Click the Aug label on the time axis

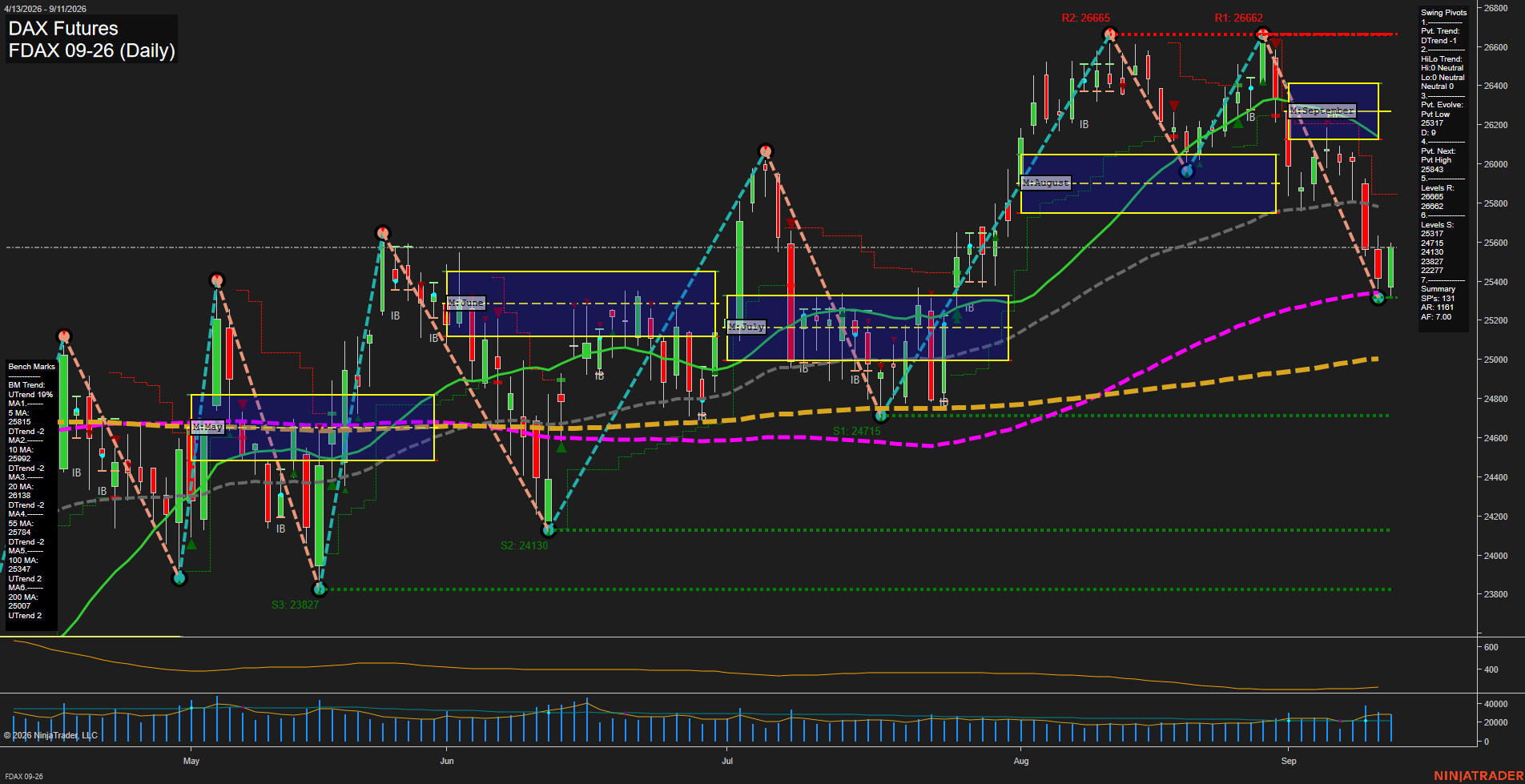coord(1020,761)
